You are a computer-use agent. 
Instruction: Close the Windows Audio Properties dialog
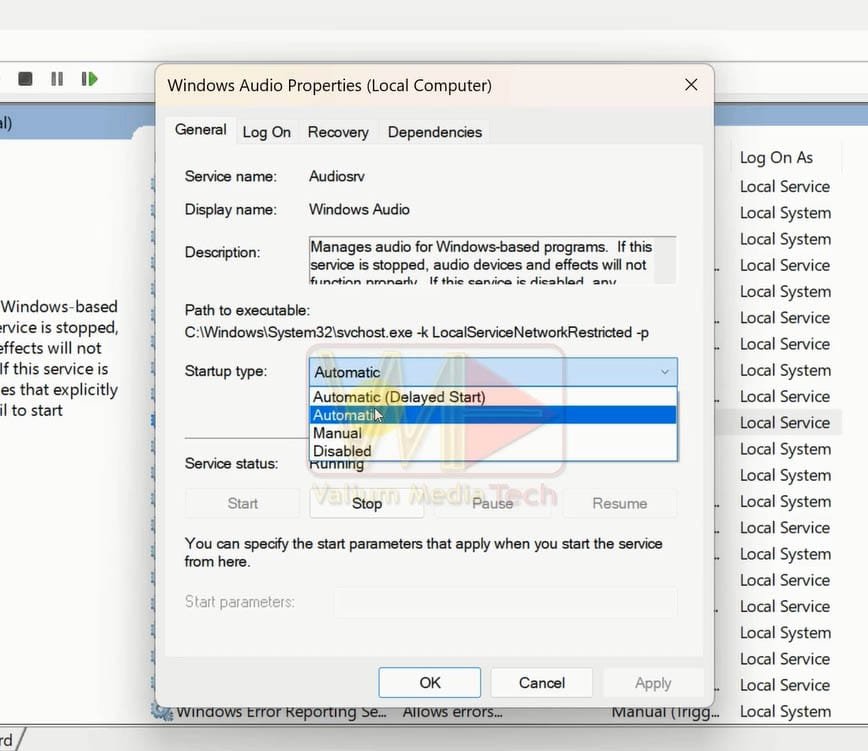coord(691,85)
